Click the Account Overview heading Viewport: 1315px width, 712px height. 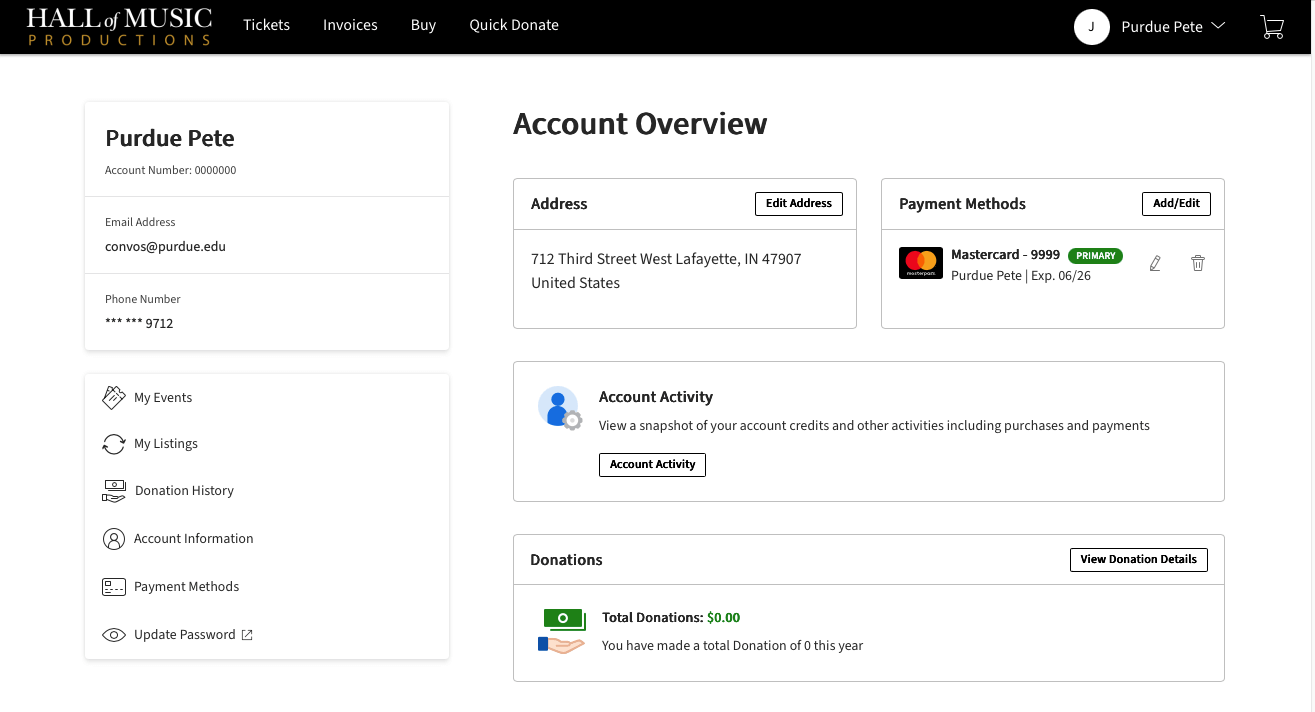tap(640, 124)
